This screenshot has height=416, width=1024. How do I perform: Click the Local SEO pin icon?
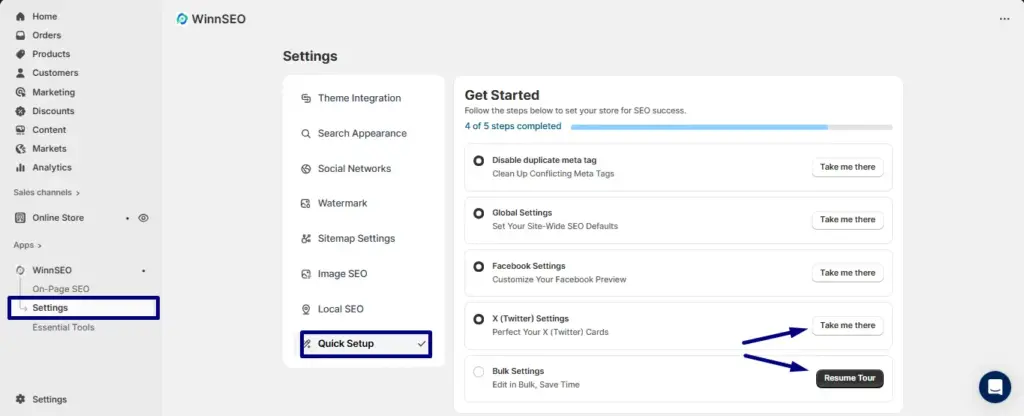(x=306, y=309)
